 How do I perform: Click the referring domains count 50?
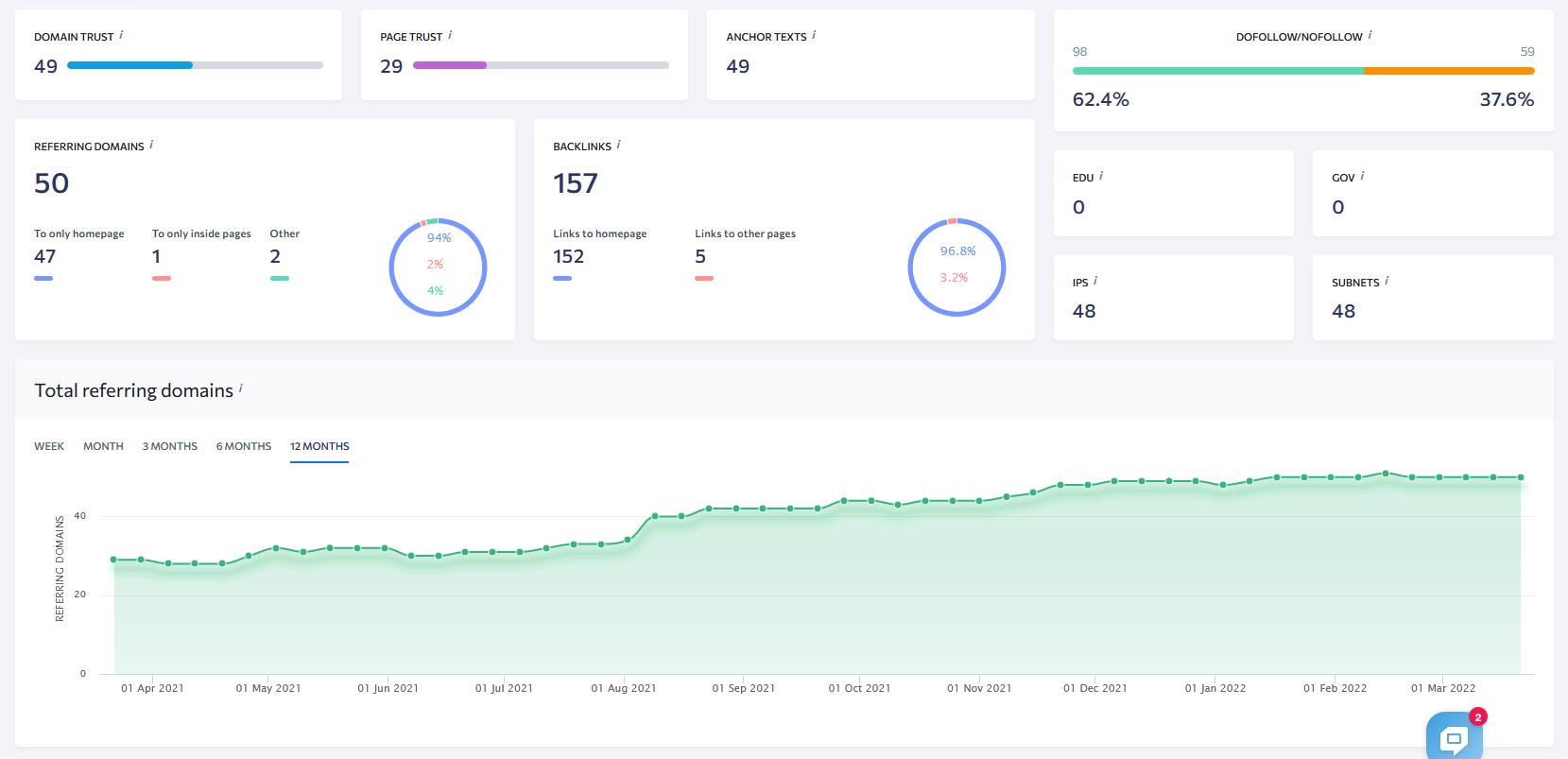click(x=52, y=183)
